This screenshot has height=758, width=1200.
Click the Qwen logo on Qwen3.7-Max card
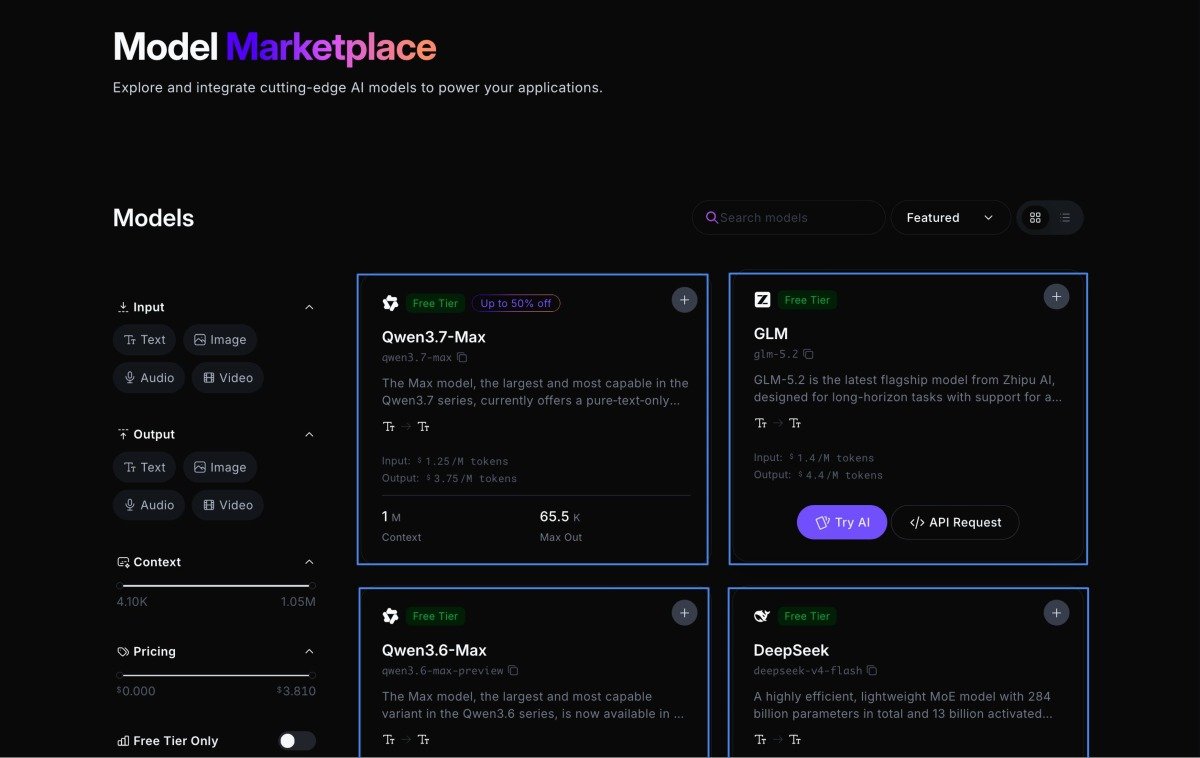click(x=390, y=303)
